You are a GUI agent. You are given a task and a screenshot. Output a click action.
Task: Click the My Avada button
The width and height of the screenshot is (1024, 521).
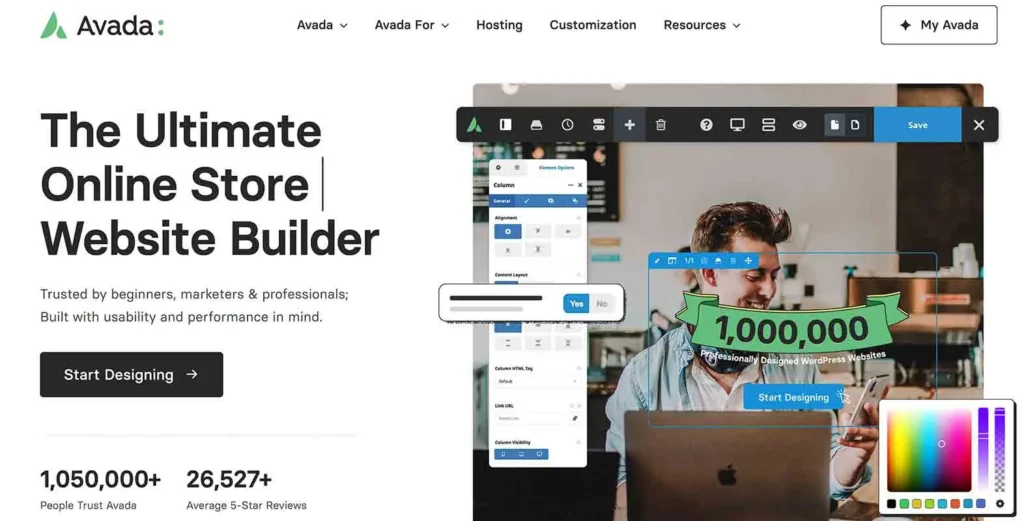pyautogui.click(x=938, y=25)
